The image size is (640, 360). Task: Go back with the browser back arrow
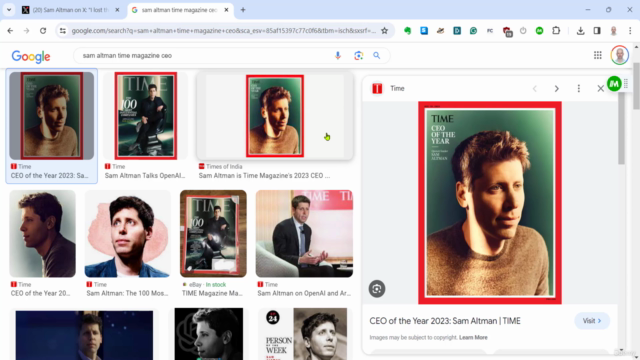point(10,31)
